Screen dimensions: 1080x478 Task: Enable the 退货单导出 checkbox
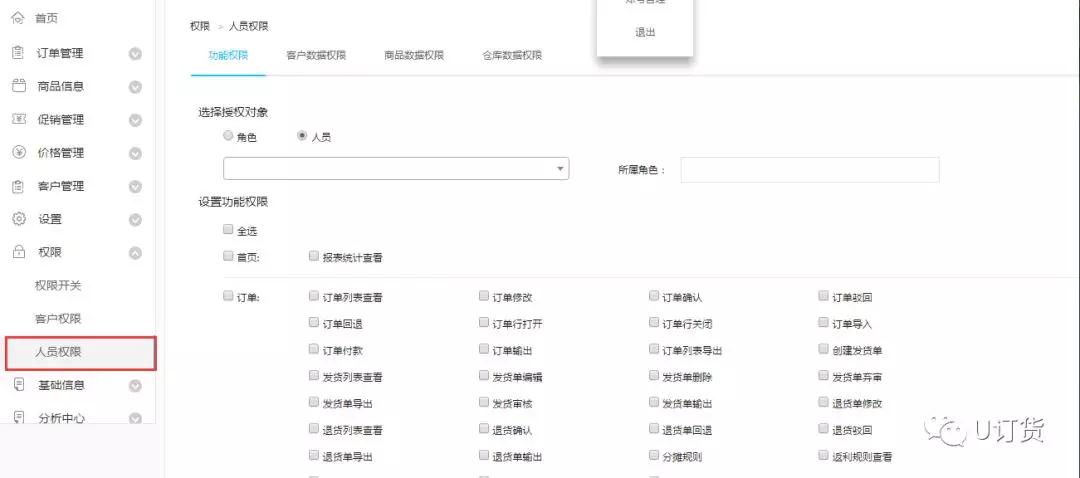pos(314,455)
